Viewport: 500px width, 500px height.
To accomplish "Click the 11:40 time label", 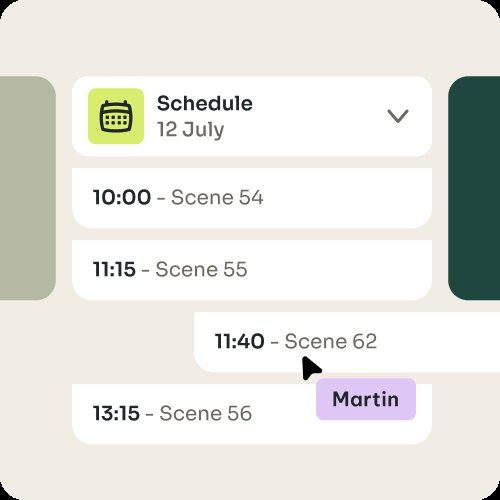I will (240, 341).
